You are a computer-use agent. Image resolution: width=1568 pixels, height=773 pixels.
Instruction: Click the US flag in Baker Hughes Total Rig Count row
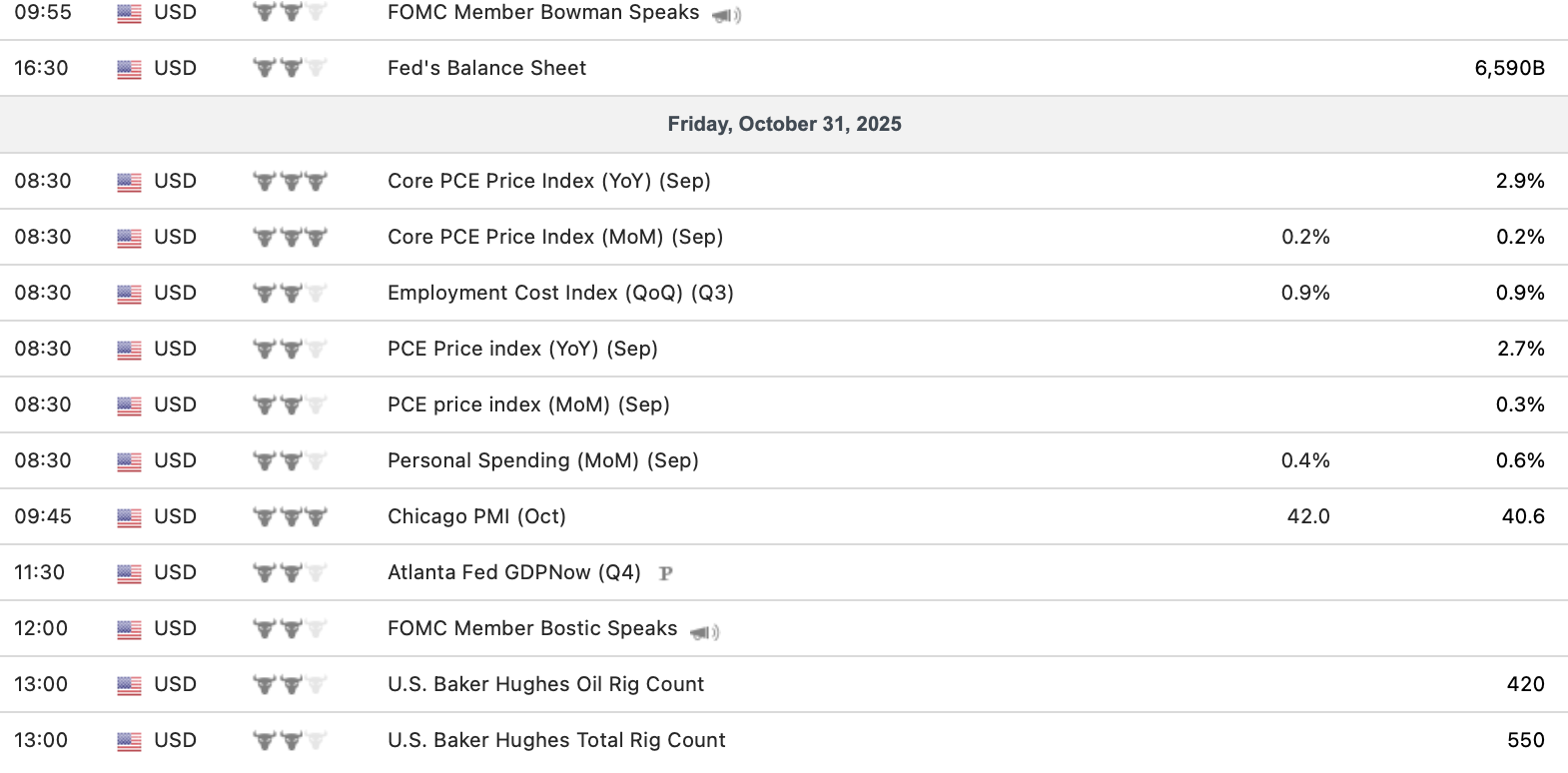click(x=129, y=741)
